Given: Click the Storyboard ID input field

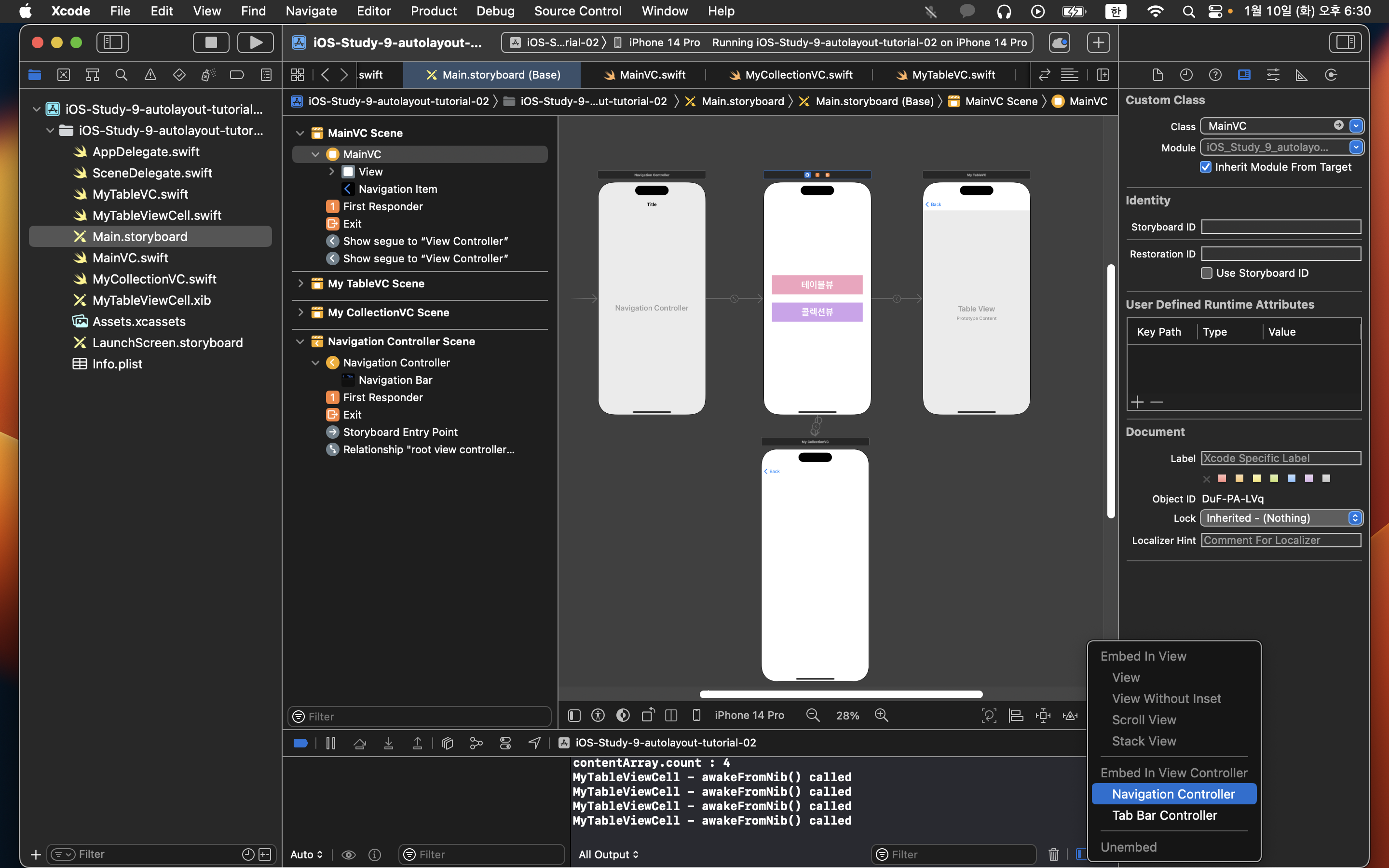Looking at the screenshot, I should pyautogui.click(x=1280, y=227).
